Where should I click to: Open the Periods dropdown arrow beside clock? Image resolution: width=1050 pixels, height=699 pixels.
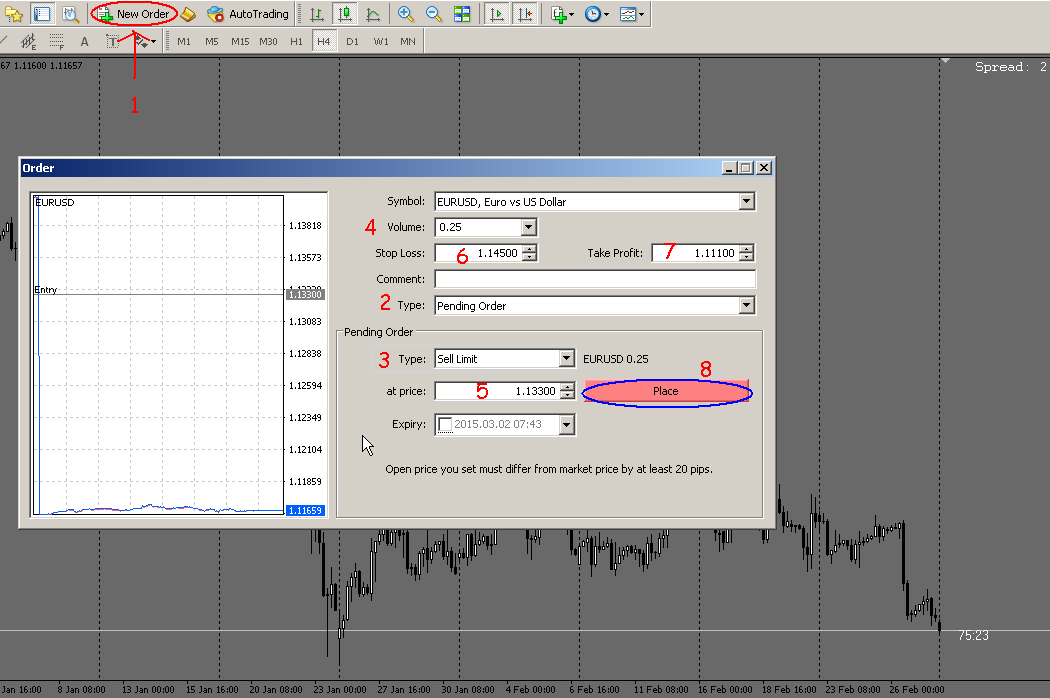tap(606, 14)
